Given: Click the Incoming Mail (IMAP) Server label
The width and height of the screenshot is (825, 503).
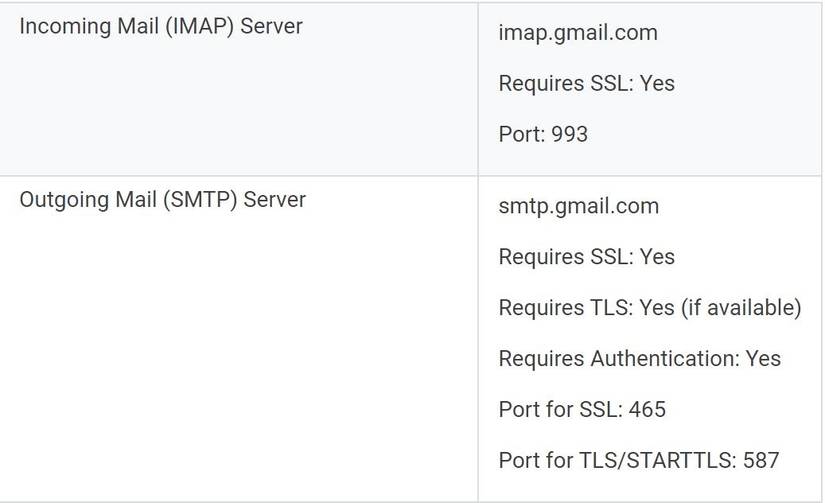Looking at the screenshot, I should [x=161, y=26].
